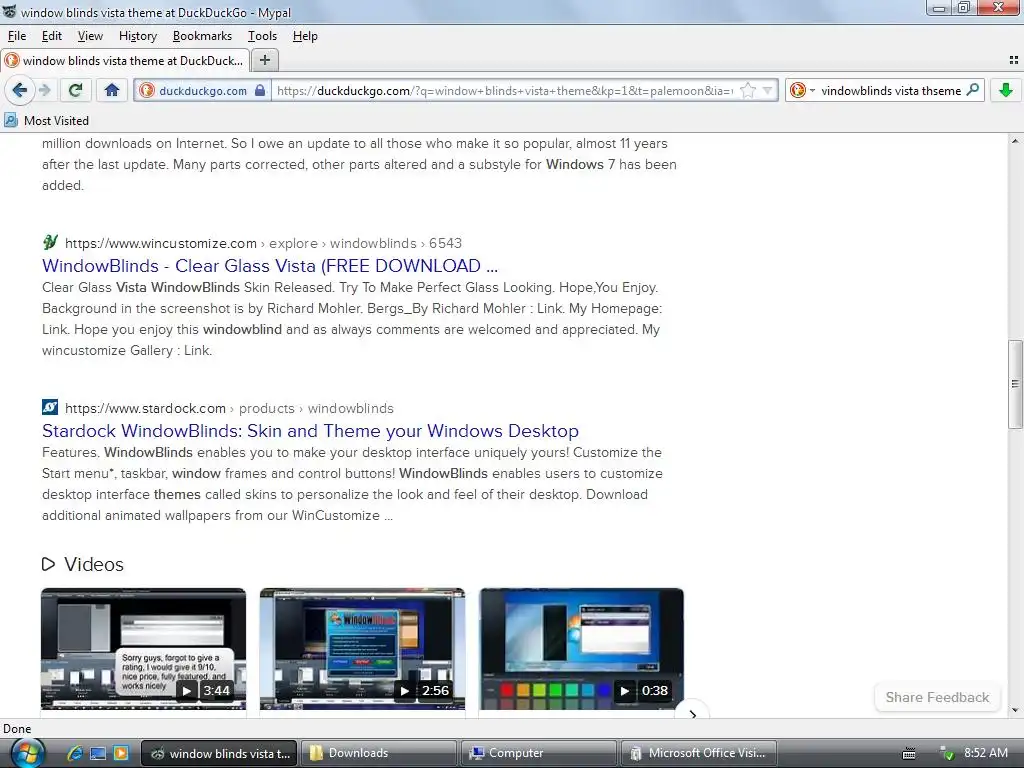This screenshot has width=1024, height=768.
Task: Click Show Desktop quick launch icon
Action: coord(98,753)
